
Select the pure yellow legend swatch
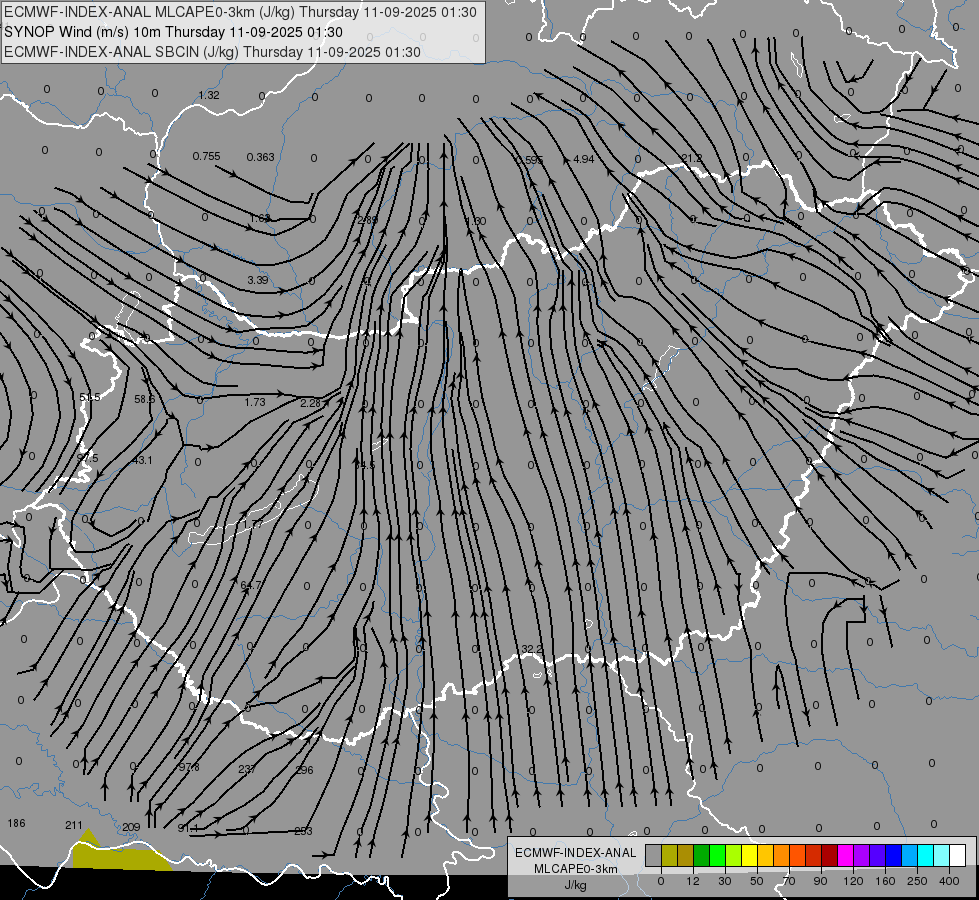(749, 855)
